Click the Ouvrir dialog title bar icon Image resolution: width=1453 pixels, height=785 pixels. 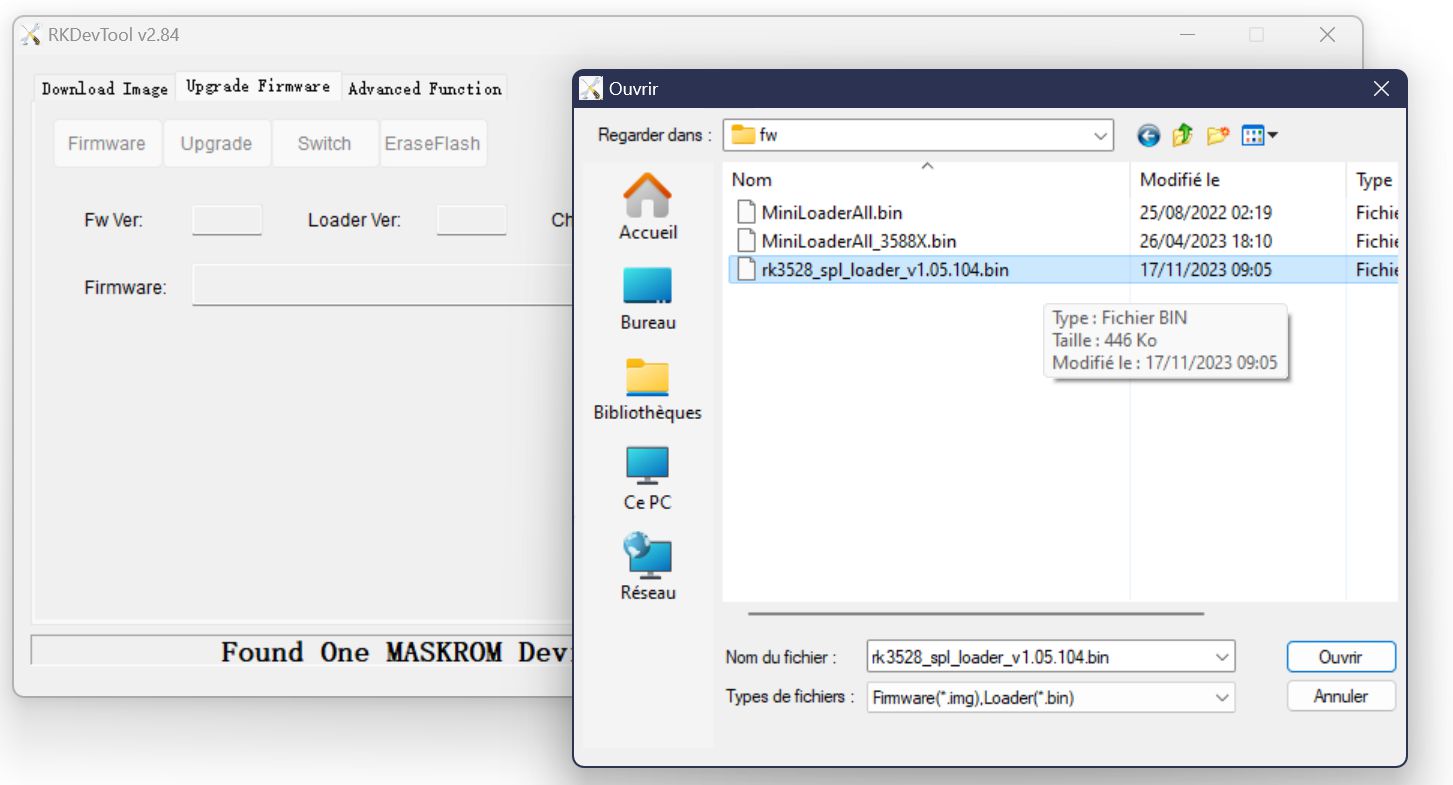pyautogui.click(x=591, y=88)
